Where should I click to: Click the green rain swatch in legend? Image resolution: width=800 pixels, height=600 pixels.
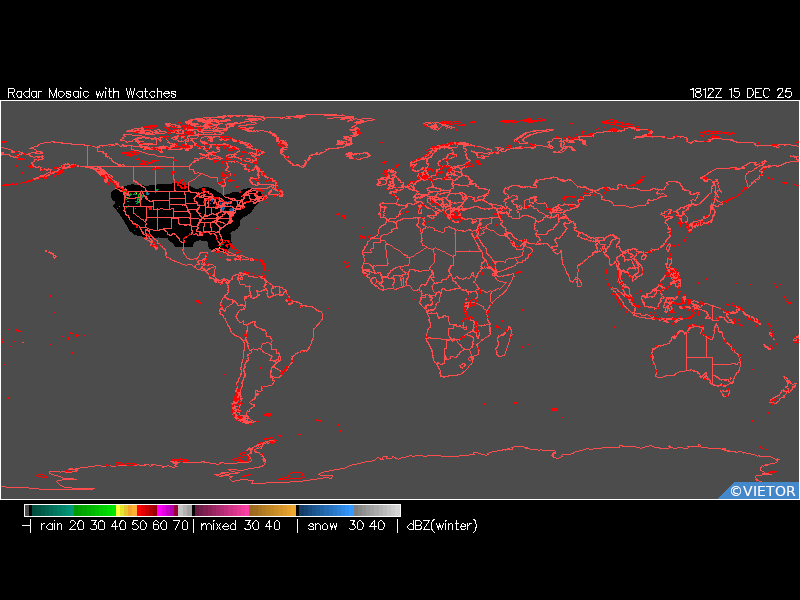tap(95, 510)
